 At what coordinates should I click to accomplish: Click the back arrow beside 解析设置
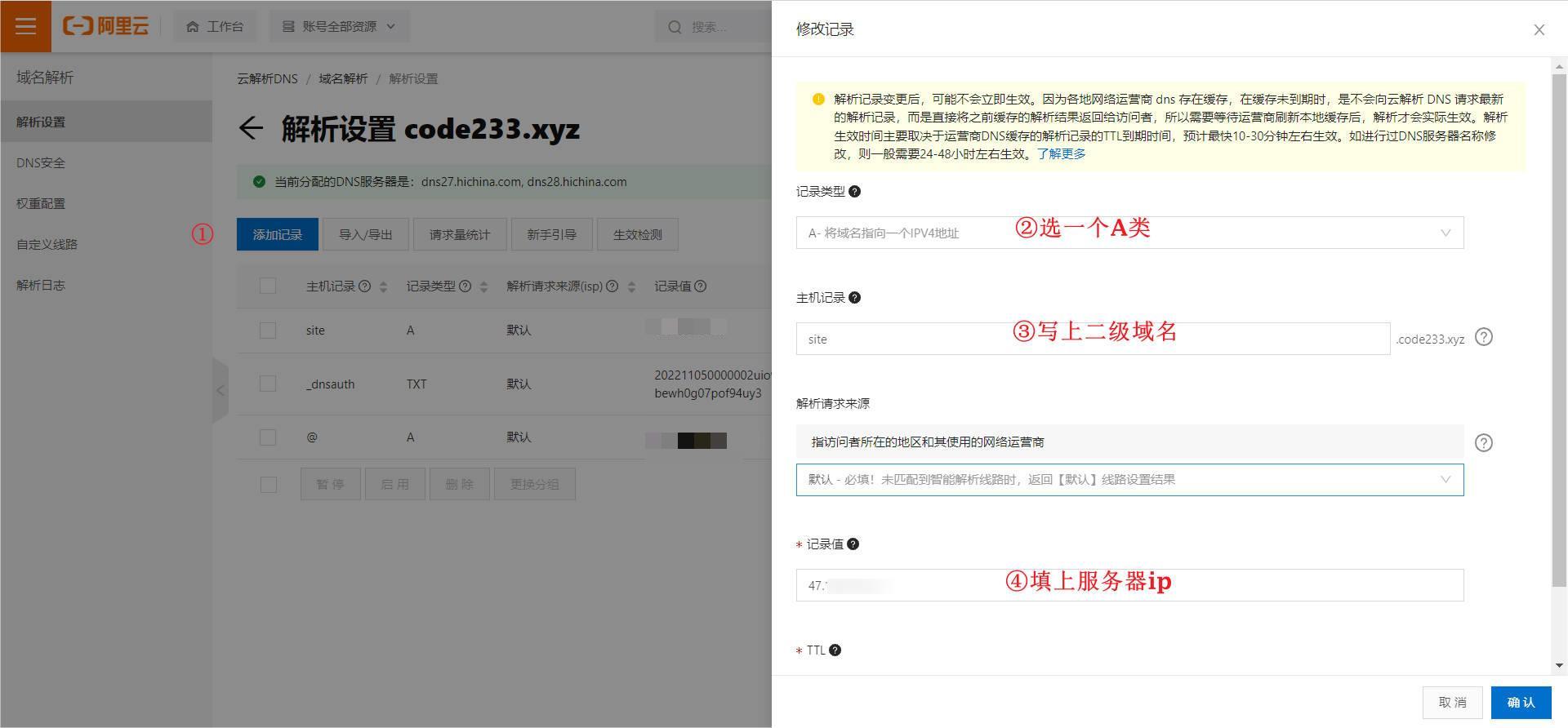251,128
